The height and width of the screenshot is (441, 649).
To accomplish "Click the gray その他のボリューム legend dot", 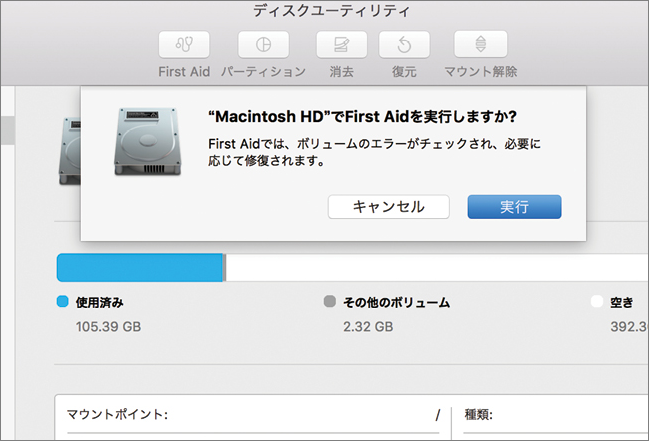I will click(x=330, y=301).
